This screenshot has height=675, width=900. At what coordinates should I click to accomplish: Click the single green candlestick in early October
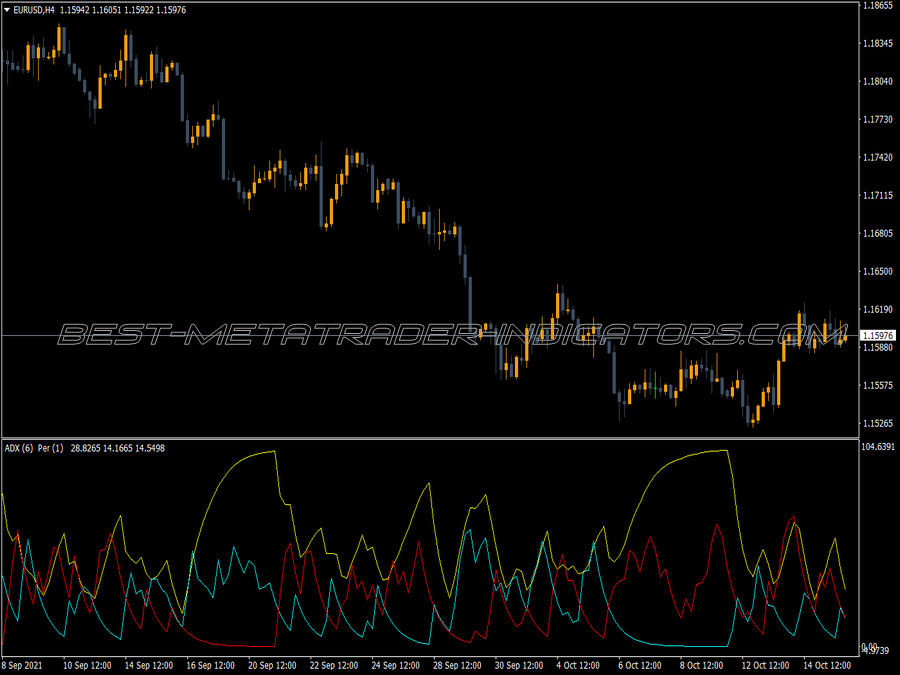click(x=655, y=385)
